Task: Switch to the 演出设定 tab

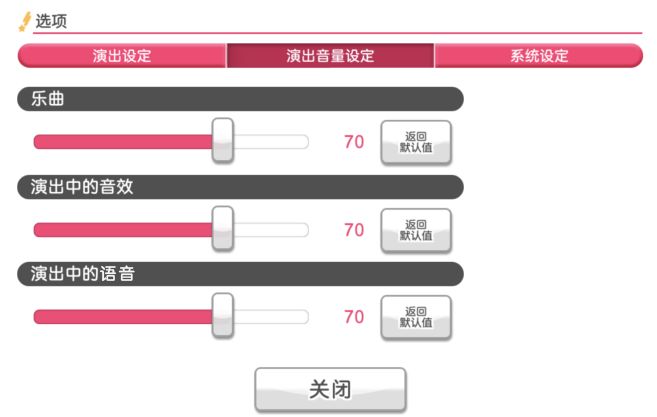Action: (122, 55)
